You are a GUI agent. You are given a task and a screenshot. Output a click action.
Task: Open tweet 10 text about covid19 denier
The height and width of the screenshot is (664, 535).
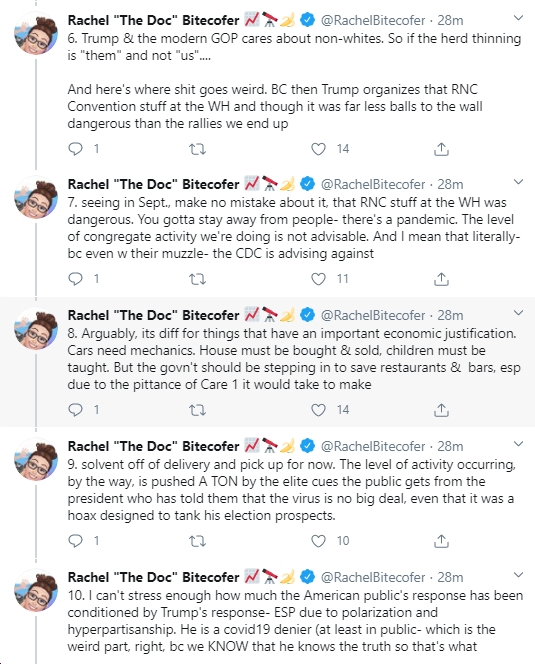point(295,621)
